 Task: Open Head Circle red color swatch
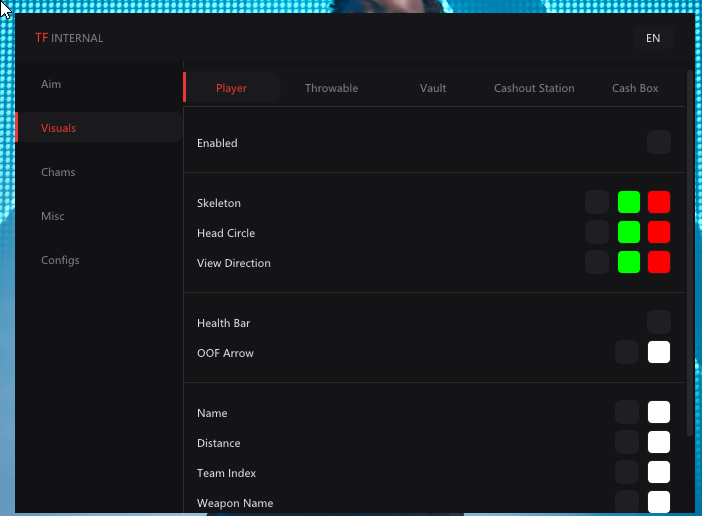[x=659, y=232]
